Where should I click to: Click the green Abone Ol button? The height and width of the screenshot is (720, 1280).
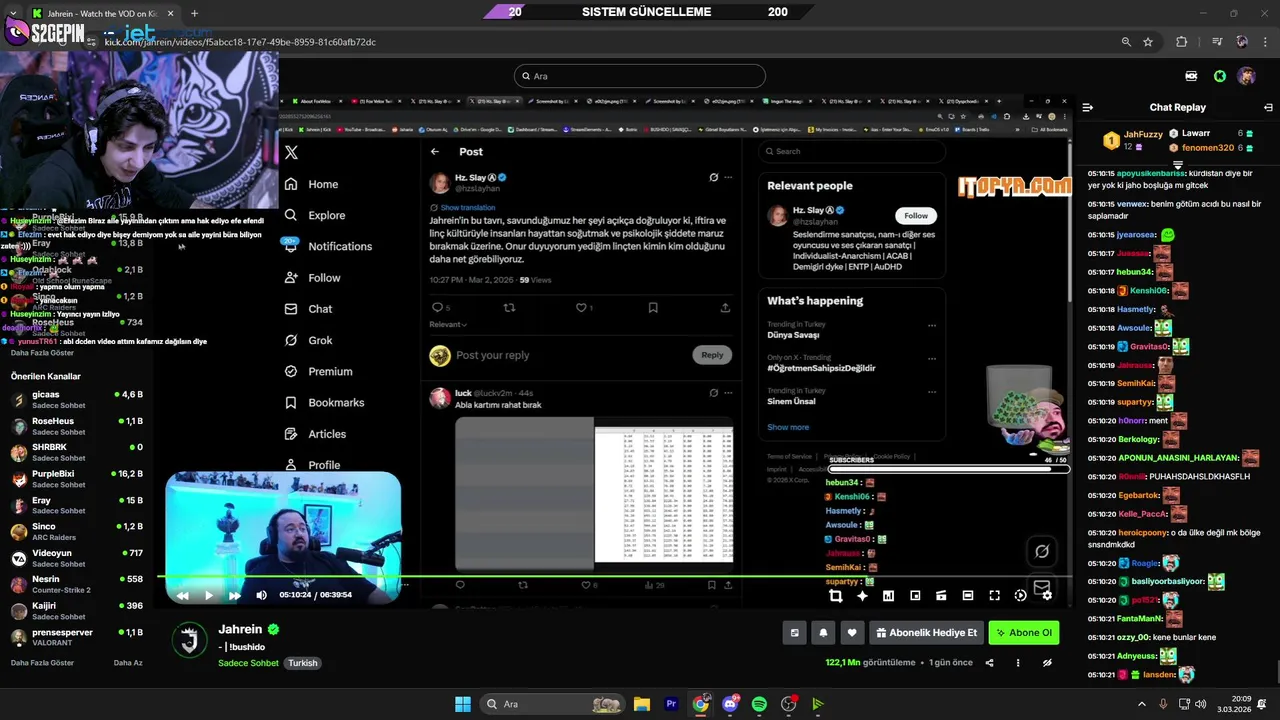point(1023,633)
